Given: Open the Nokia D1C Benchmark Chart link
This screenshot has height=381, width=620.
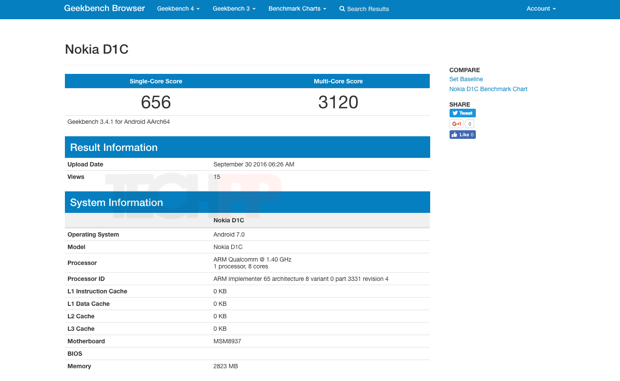Looking at the screenshot, I should click(488, 89).
